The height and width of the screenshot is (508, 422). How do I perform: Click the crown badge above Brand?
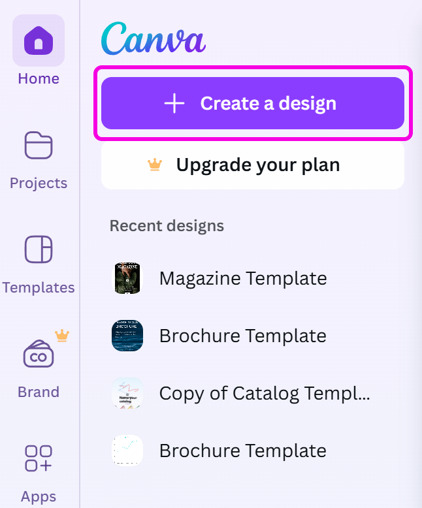pos(62,336)
